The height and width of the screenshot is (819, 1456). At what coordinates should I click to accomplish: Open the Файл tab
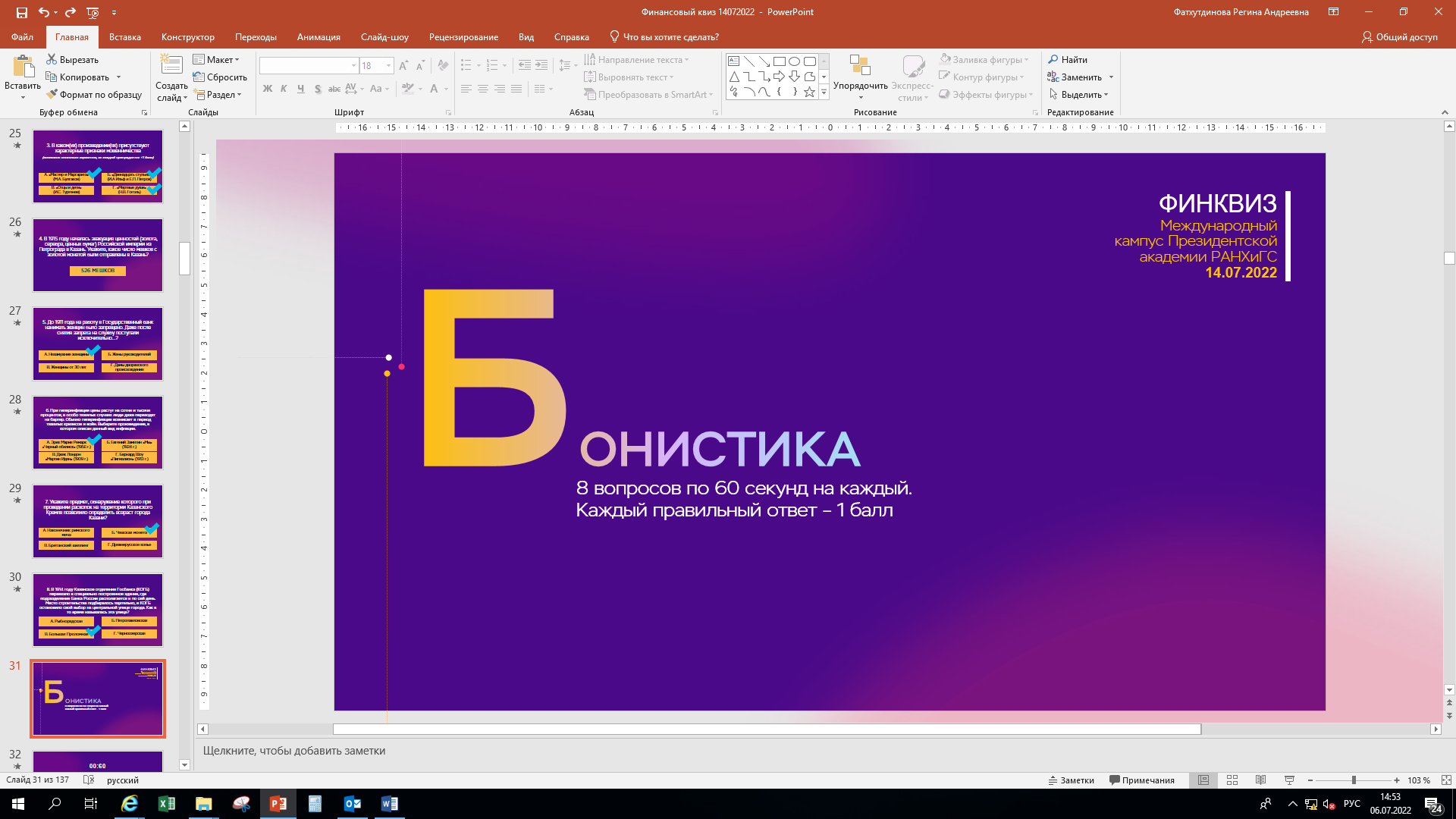click(x=22, y=36)
